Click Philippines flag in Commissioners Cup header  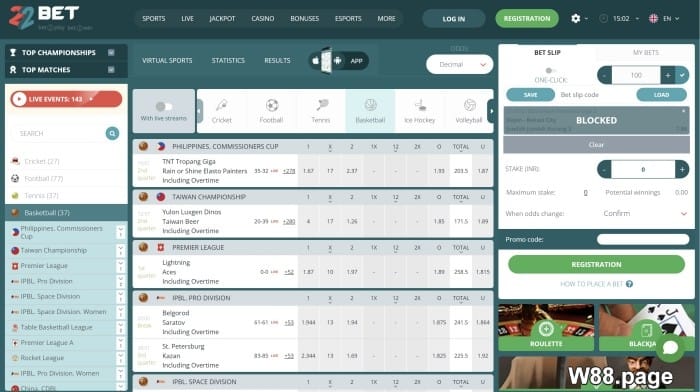[x=161, y=146]
